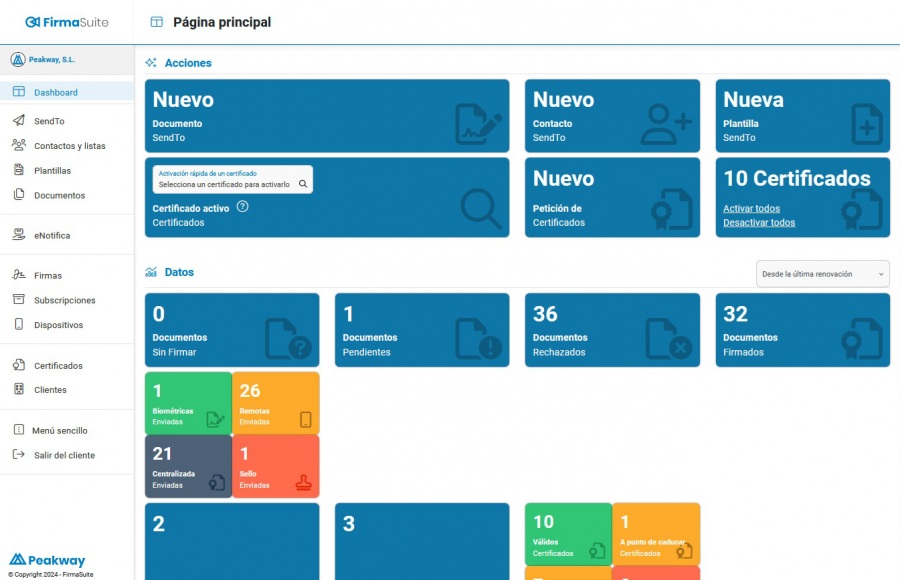
Task: Click the Dispositivos phone icon
Action: 20,324
